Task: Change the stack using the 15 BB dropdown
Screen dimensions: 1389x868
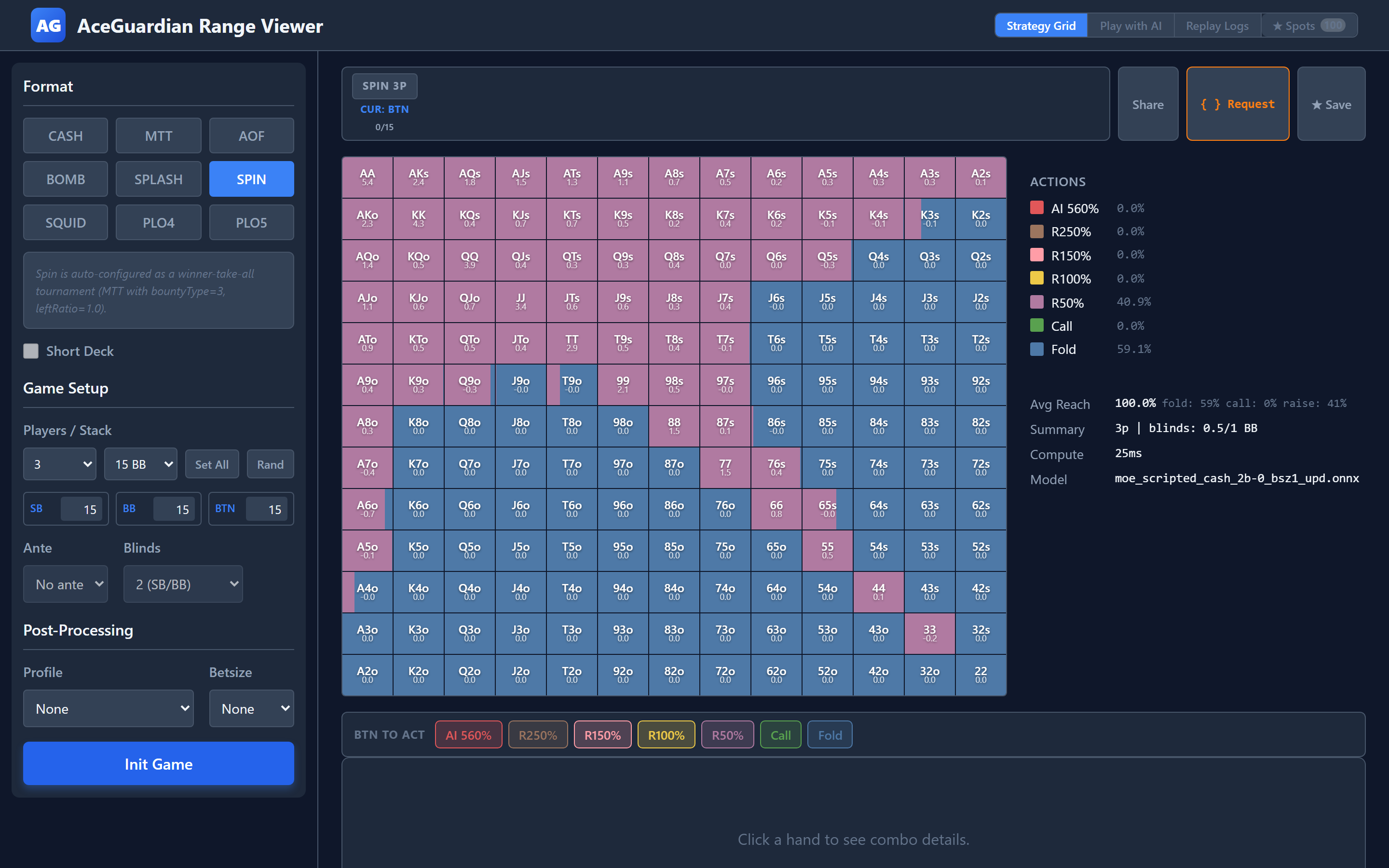Action: coord(141,464)
